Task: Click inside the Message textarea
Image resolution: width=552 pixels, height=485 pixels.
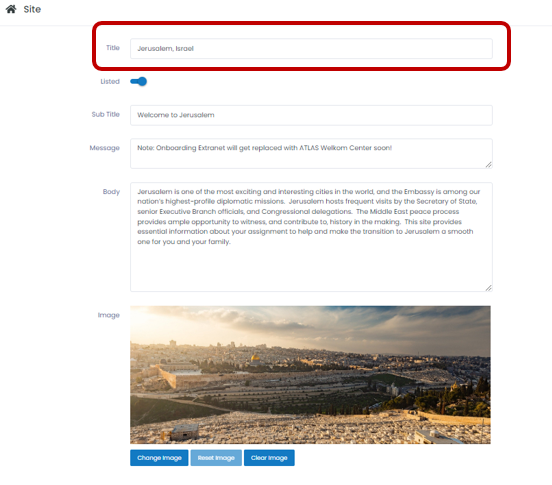Action: pyautogui.click(x=311, y=153)
